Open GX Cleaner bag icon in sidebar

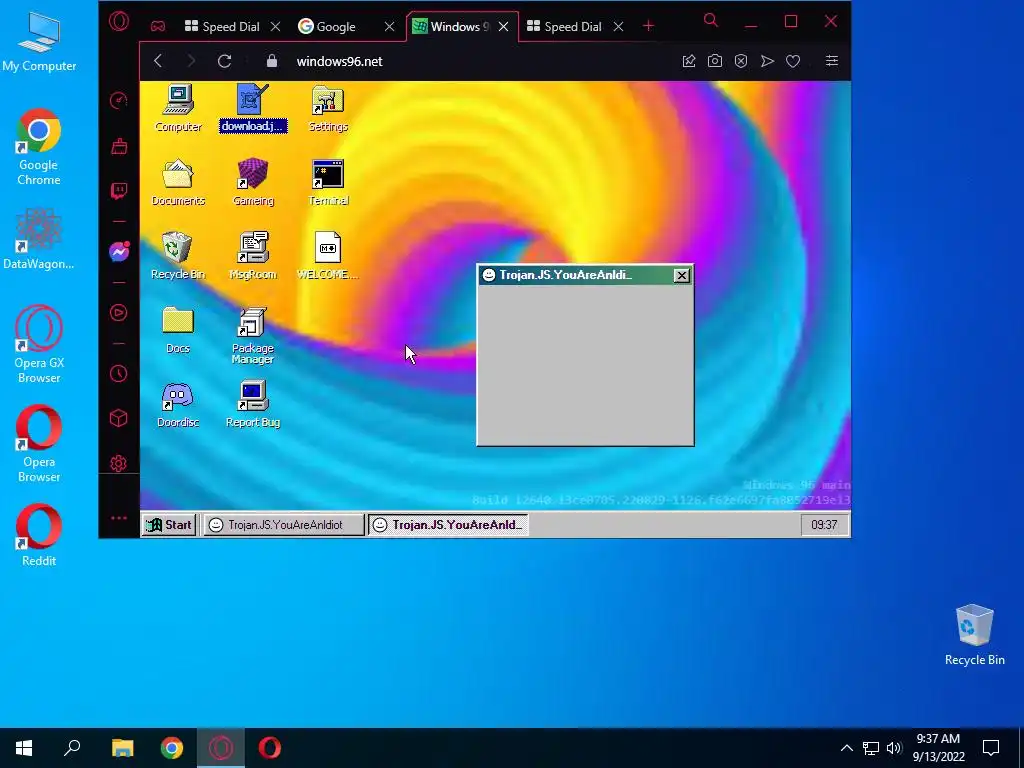119,146
